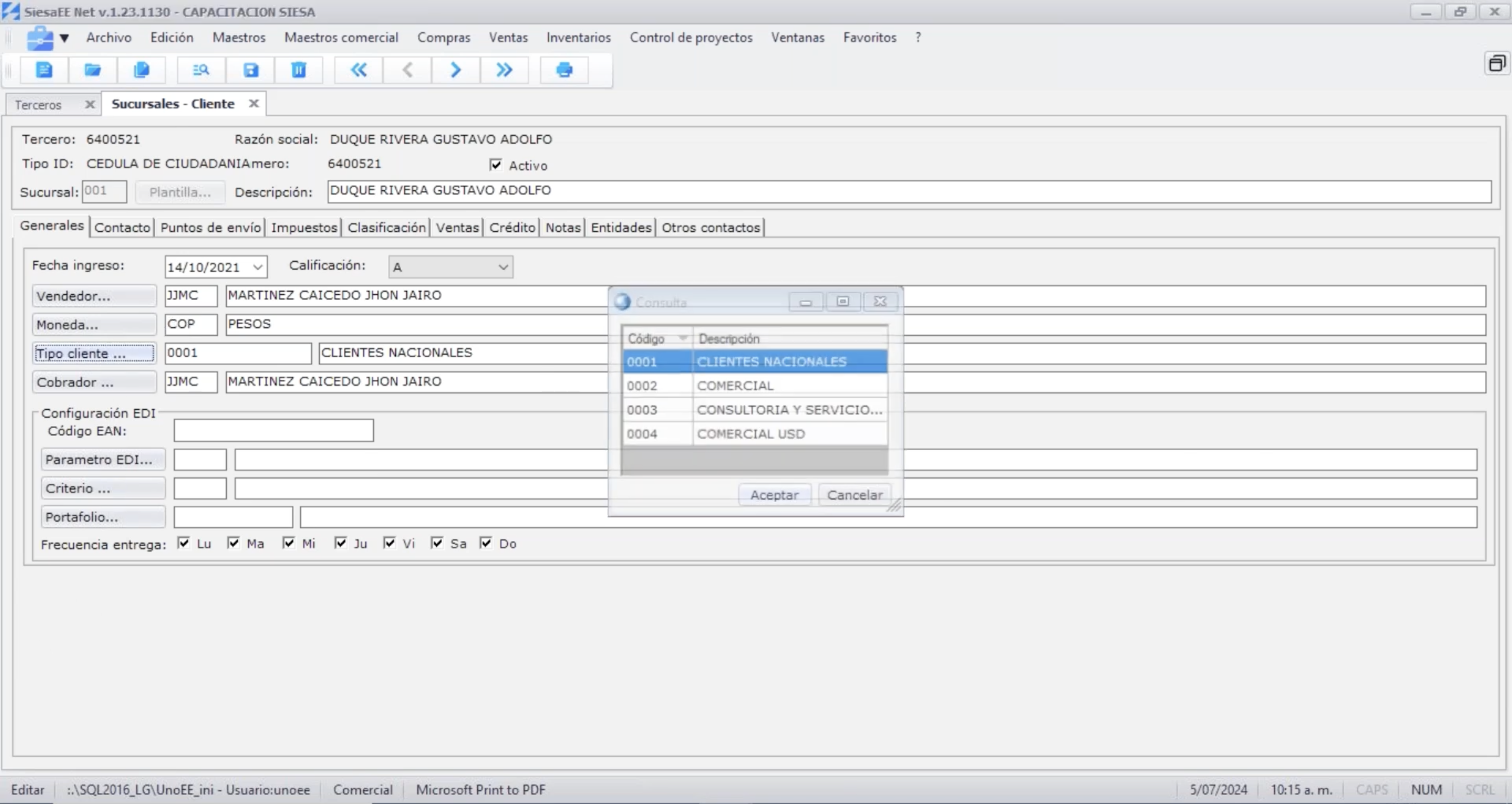
Task: Click the duplicate record toolbar icon
Action: click(x=141, y=70)
